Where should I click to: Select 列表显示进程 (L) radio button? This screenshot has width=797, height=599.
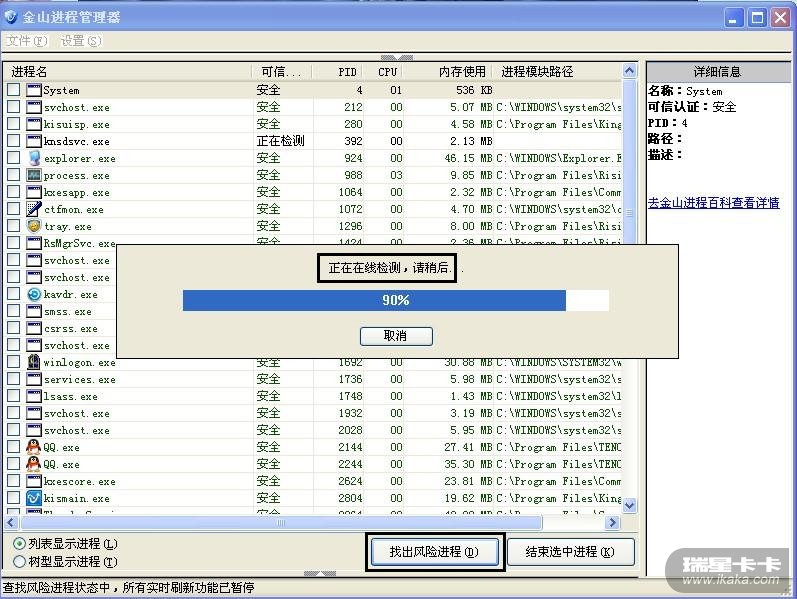pos(19,544)
